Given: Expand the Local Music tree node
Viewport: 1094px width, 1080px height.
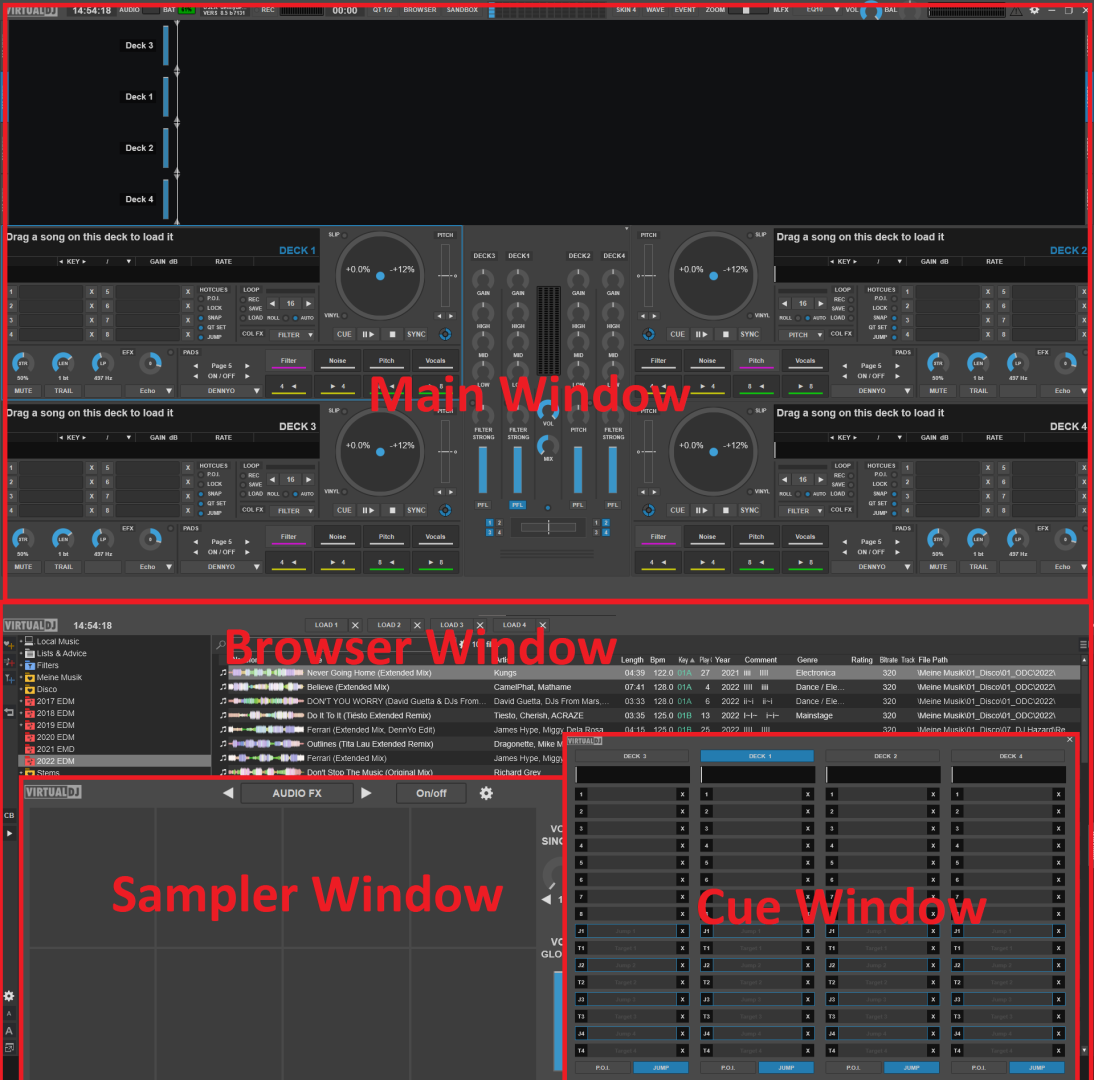Looking at the screenshot, I should 20,640.
